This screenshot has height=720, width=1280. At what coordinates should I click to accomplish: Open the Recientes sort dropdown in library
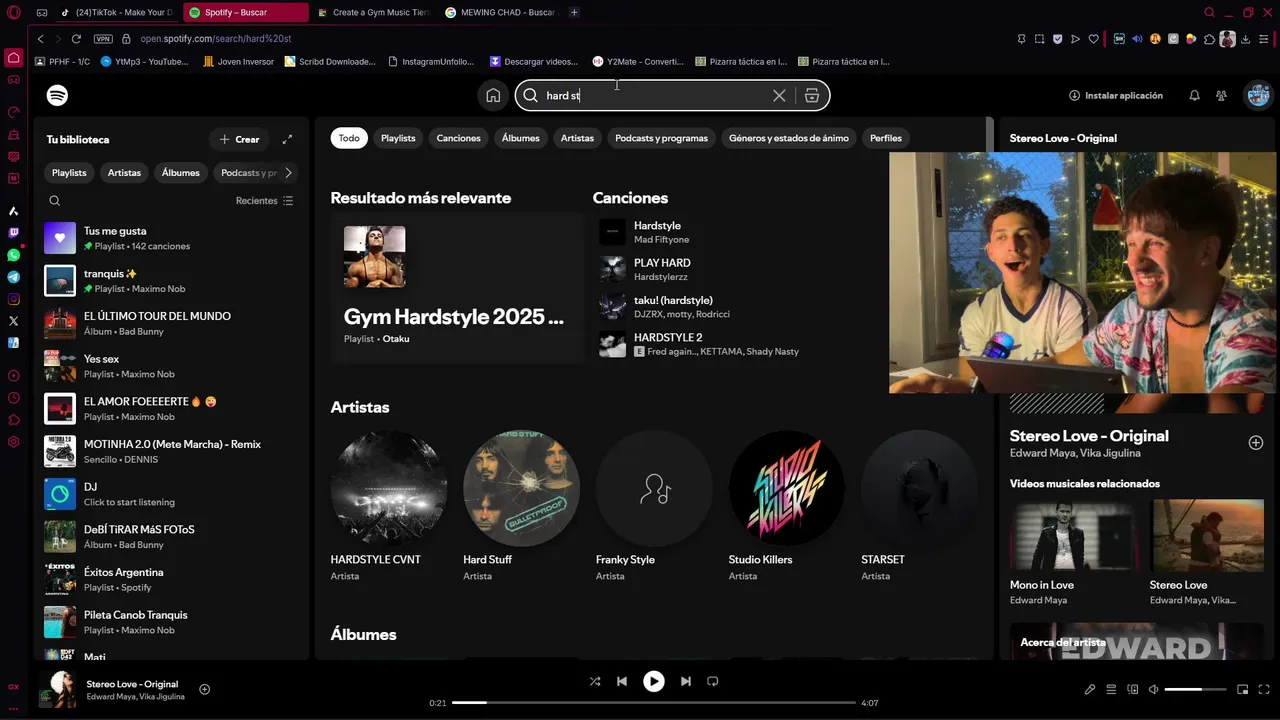pyautogui.click(x=265, y=201)
